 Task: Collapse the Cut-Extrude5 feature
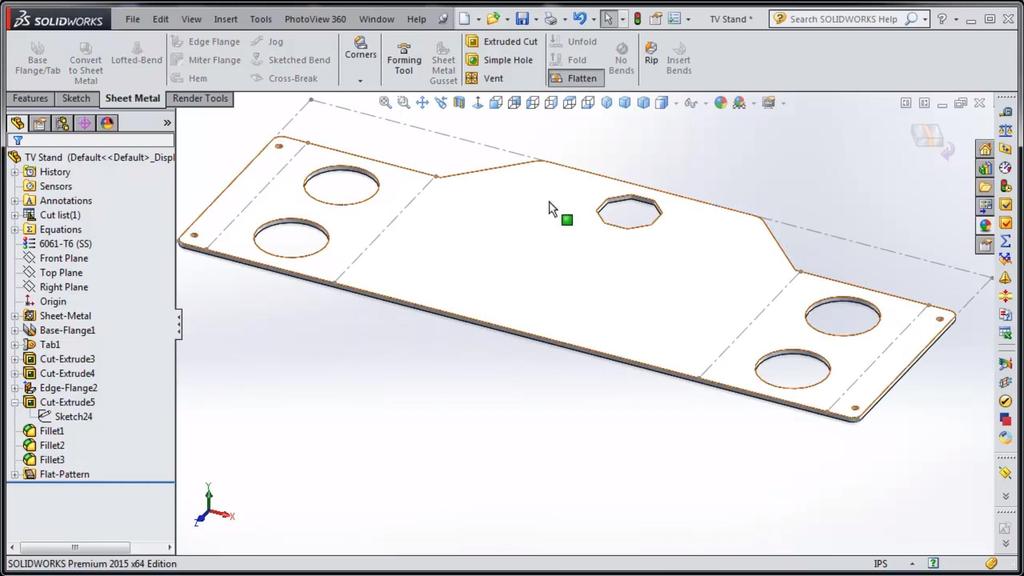15,402
